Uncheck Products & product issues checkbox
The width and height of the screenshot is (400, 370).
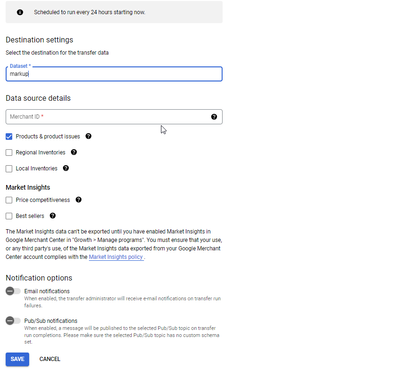pos(9,136)
